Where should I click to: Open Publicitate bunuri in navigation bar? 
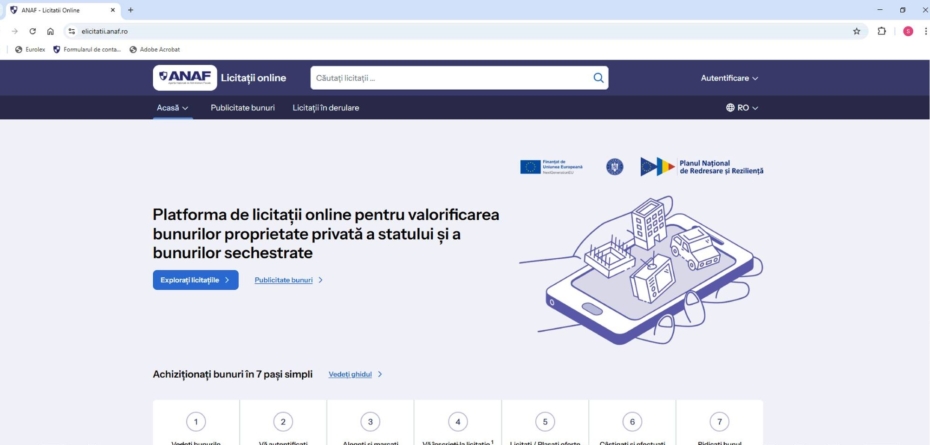(243, 108)
